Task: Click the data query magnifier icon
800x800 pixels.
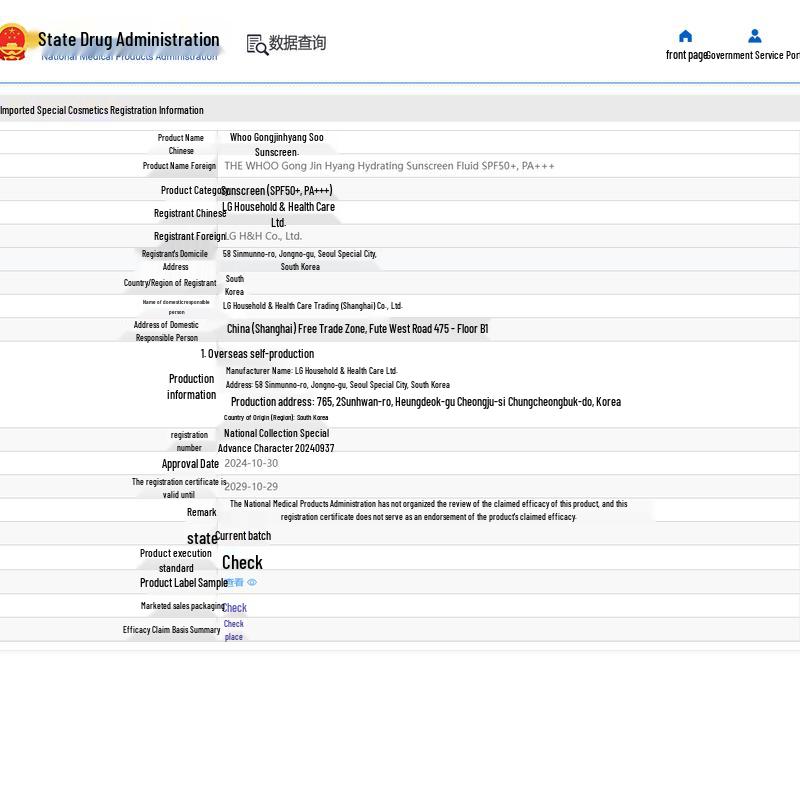Action: pyautogui.click(x=257, y=44)
